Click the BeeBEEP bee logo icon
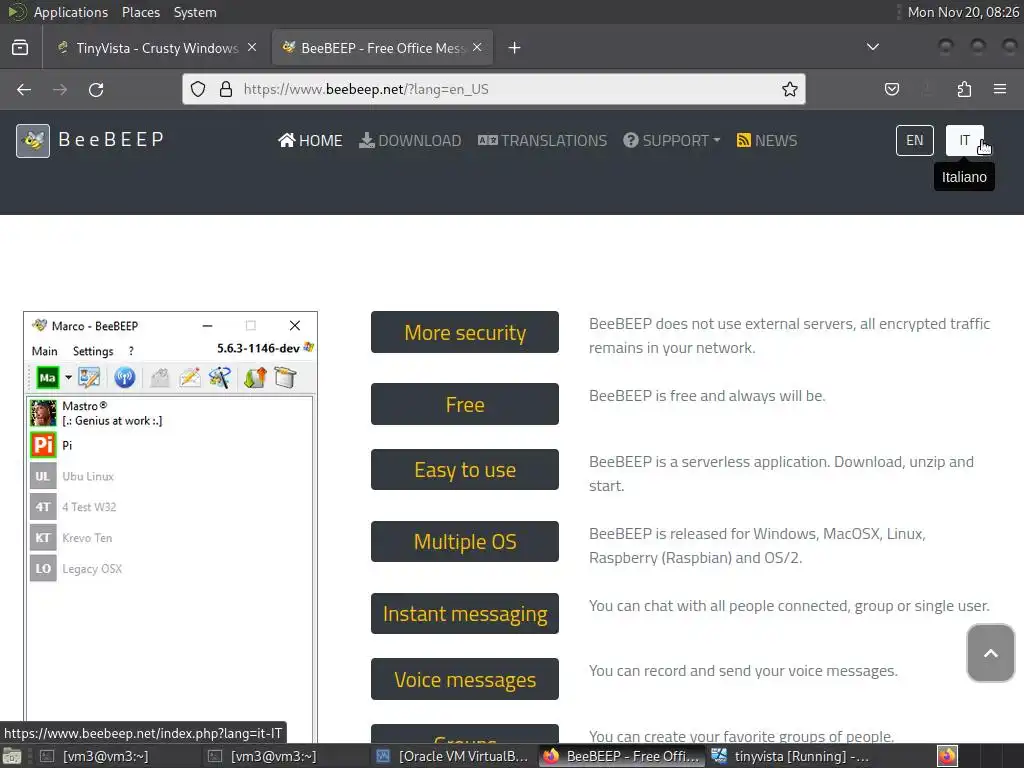Screen dimensions: 1024x768 click(33, 140)
